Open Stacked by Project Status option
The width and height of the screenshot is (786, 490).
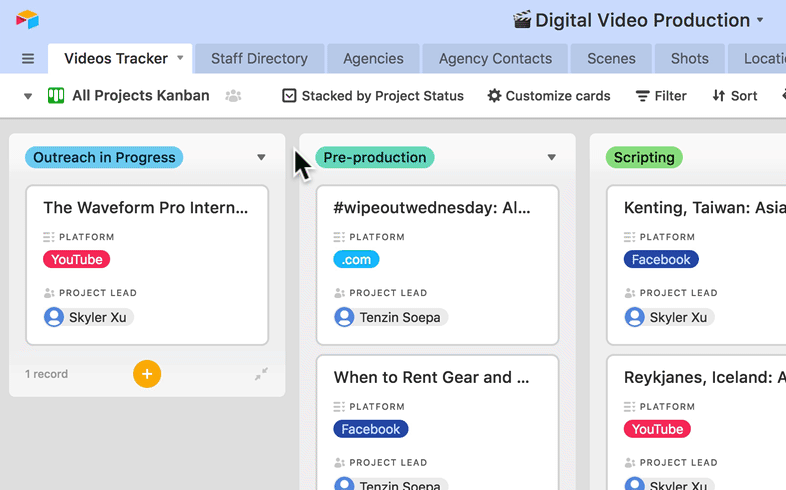pyautogui.click(x=373, y=96)
